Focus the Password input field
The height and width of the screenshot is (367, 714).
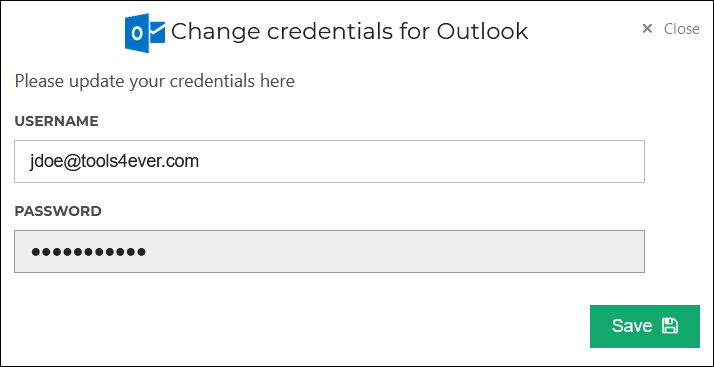click(x=329, y=251)
